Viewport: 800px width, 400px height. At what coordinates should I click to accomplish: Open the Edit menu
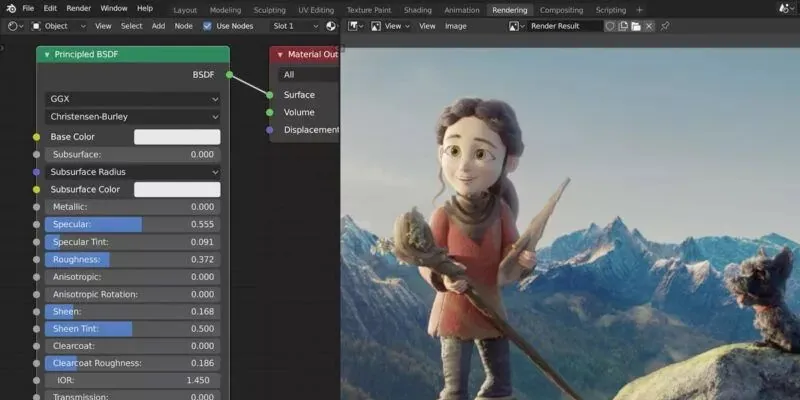click(50, 9)
